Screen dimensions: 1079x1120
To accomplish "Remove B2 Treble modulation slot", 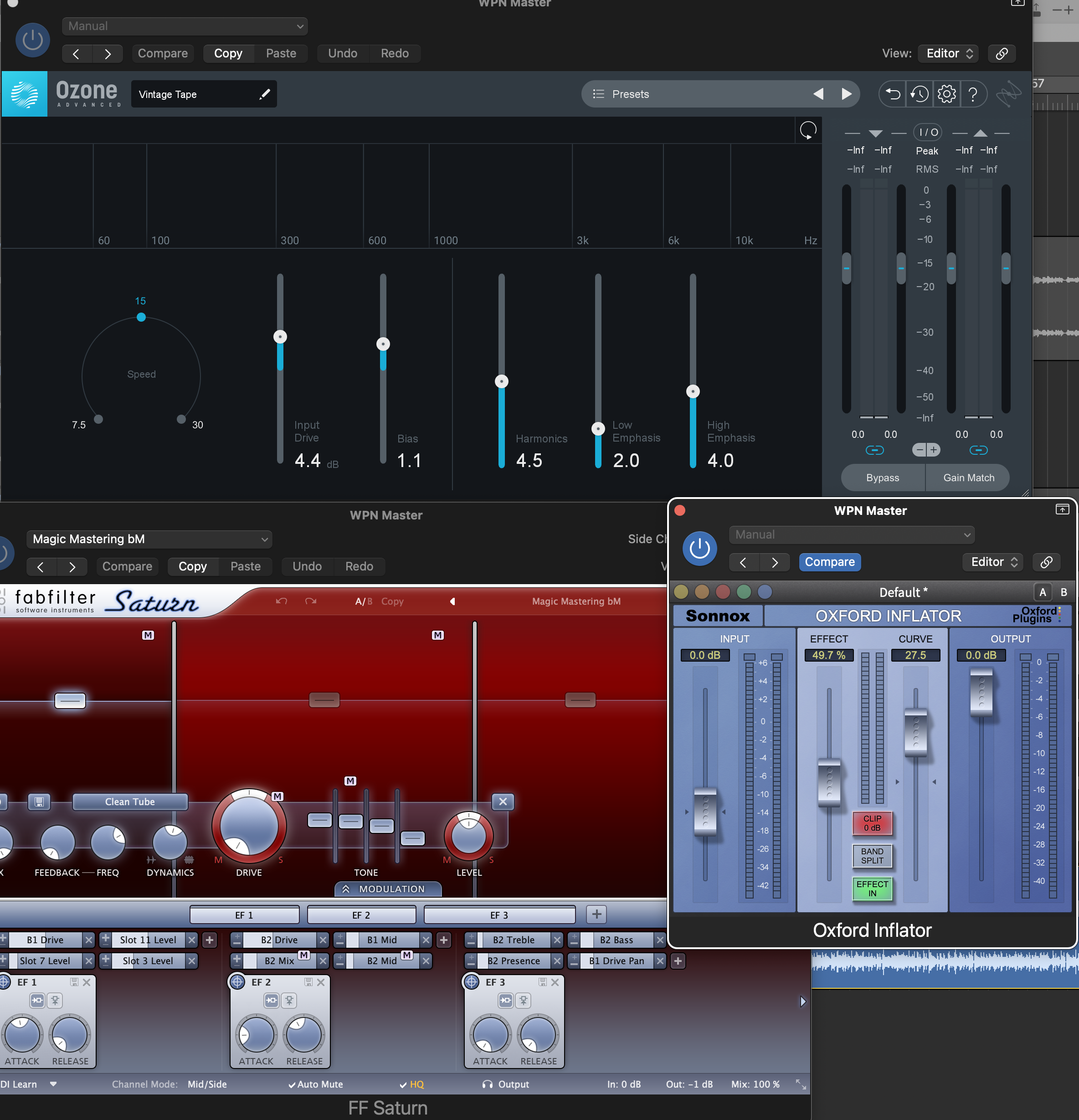I will 557,940.
